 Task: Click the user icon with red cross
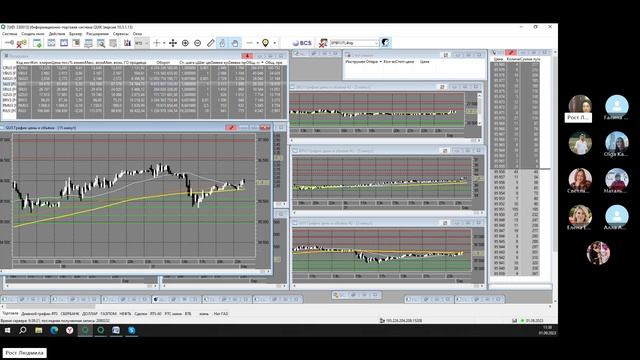tap(323, 43)
